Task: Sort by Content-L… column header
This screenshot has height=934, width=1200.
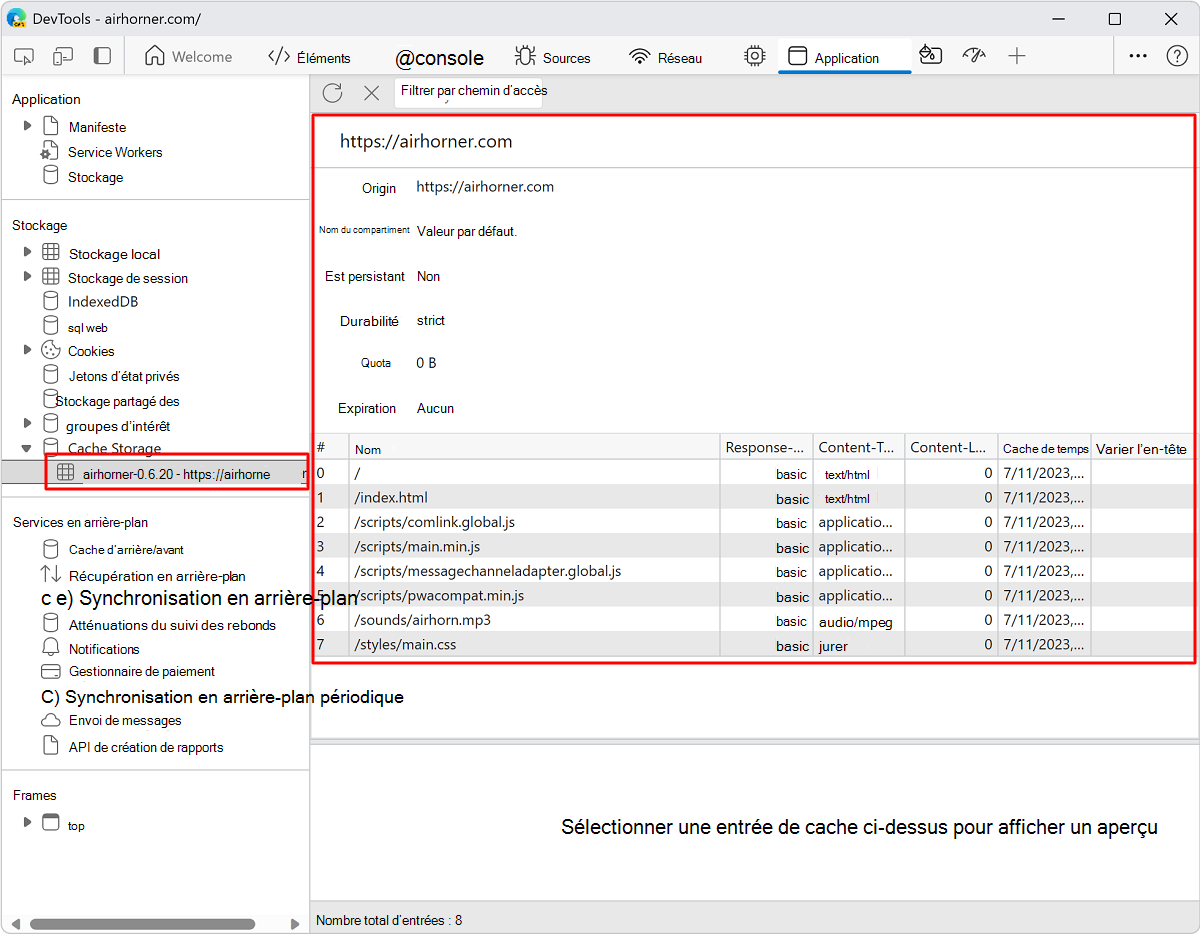Action: click(x=951, y=447)
